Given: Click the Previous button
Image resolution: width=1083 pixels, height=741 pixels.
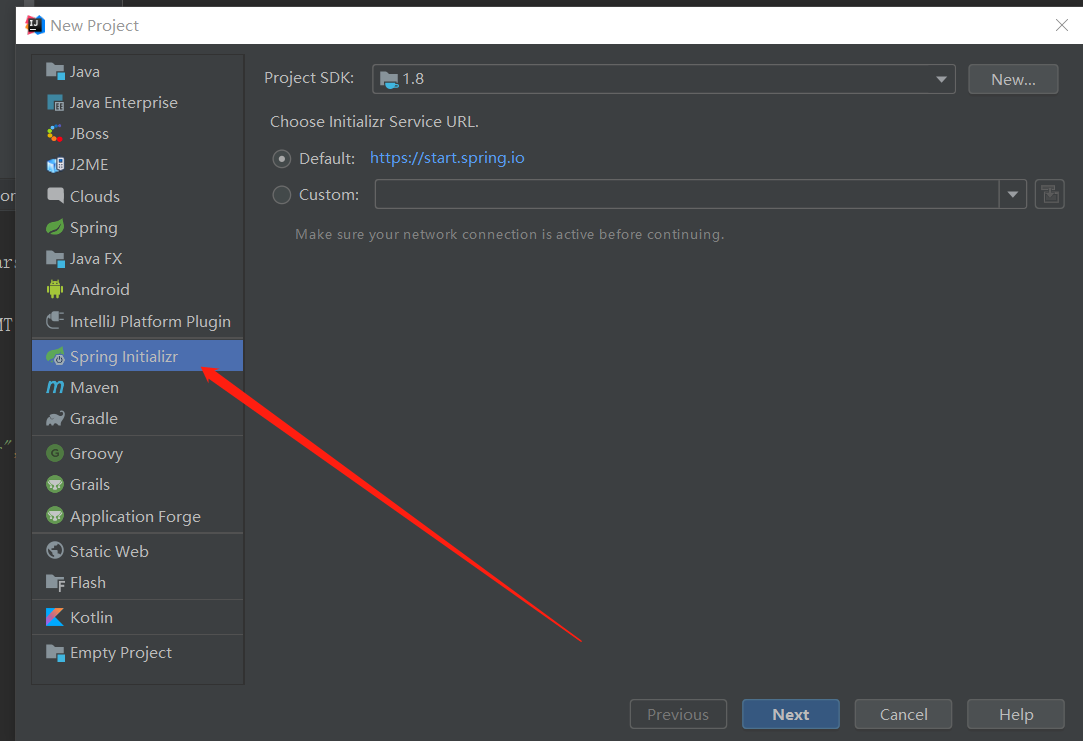Looking at the screenshot, I should point(678,714).
